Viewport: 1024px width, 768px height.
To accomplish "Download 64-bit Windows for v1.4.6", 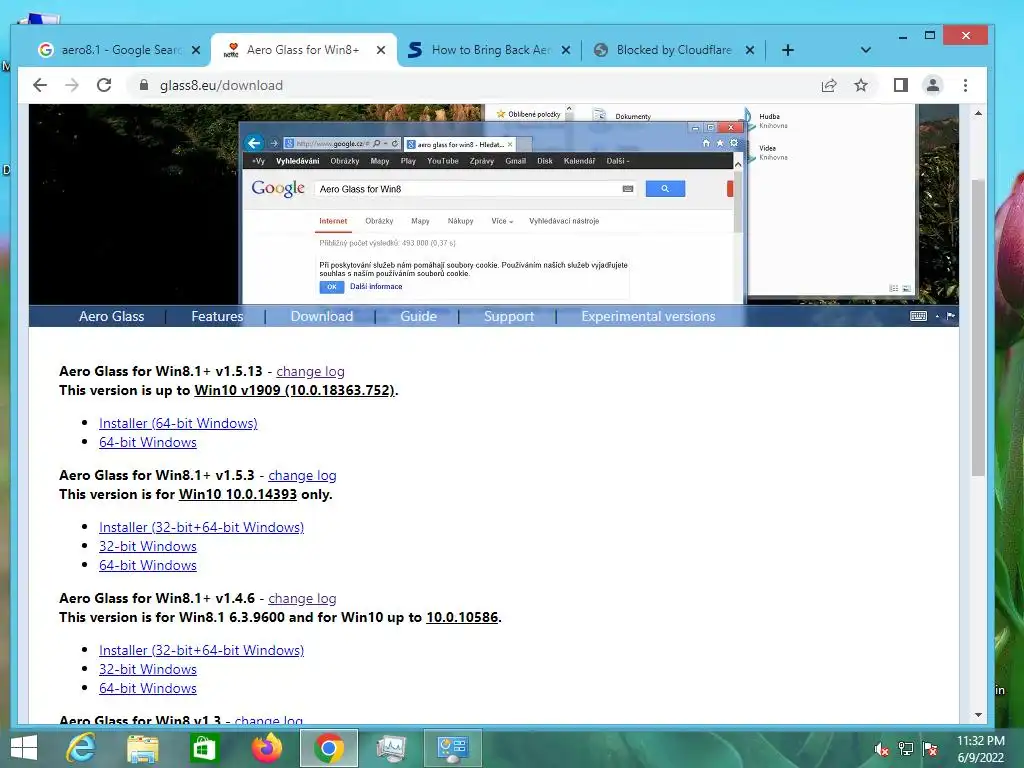I will coord(148,688).
